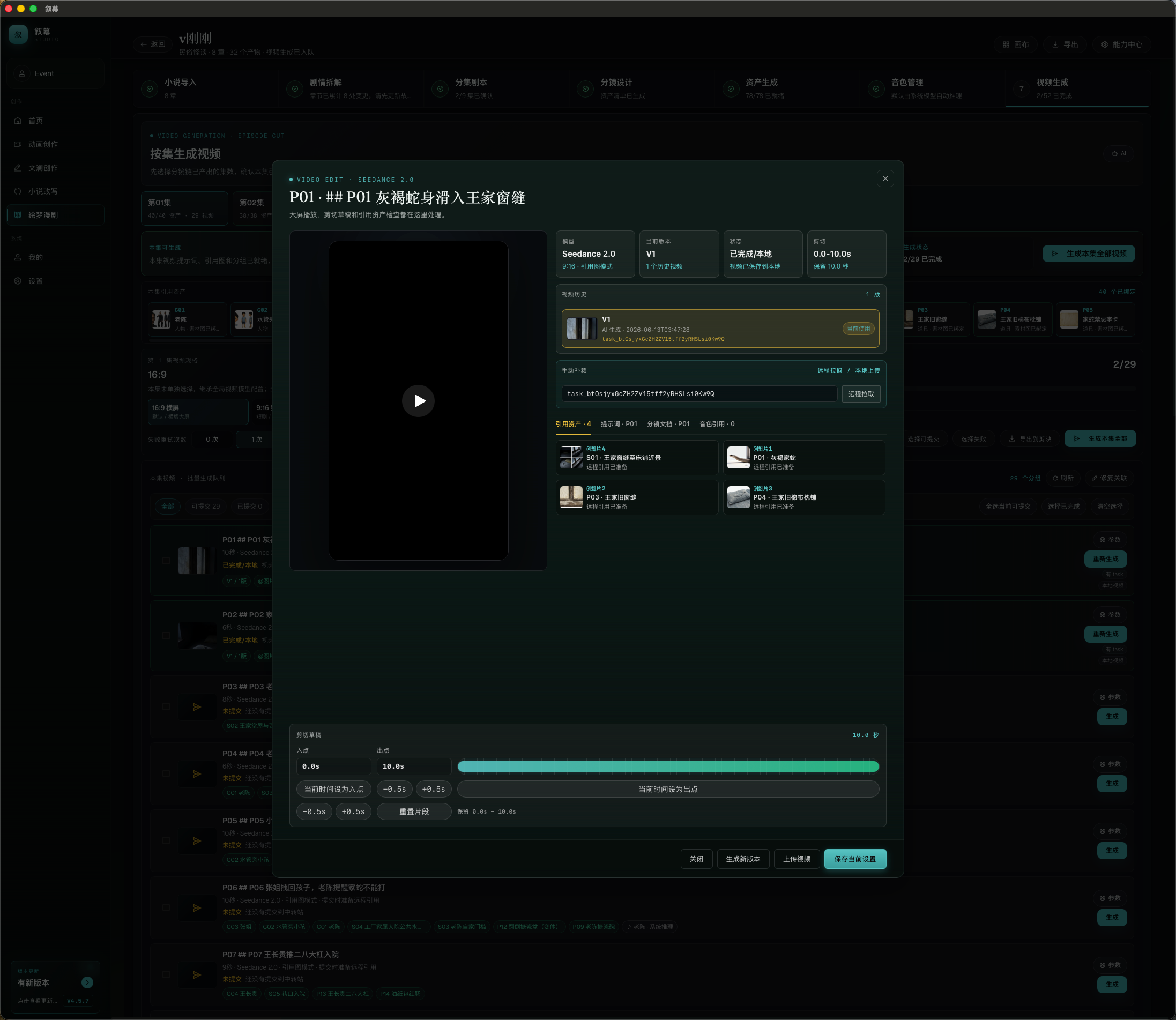
Task: Click the trim timeline progress bar
Action: [x=668, y=766]
